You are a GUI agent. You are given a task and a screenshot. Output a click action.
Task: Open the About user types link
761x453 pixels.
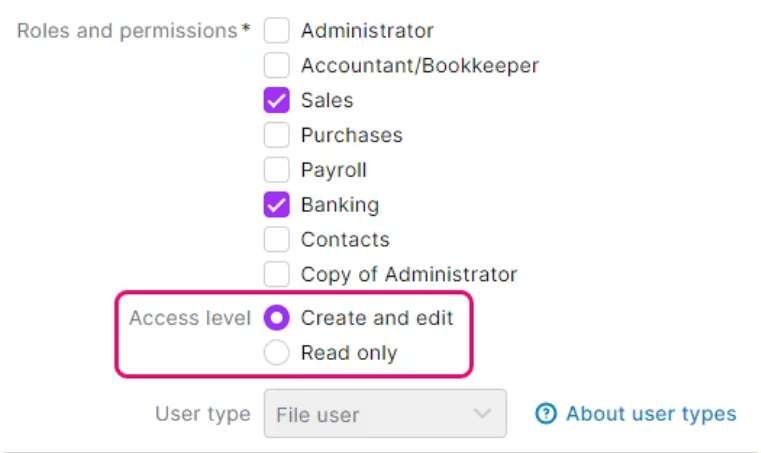[x=650, y=414]
